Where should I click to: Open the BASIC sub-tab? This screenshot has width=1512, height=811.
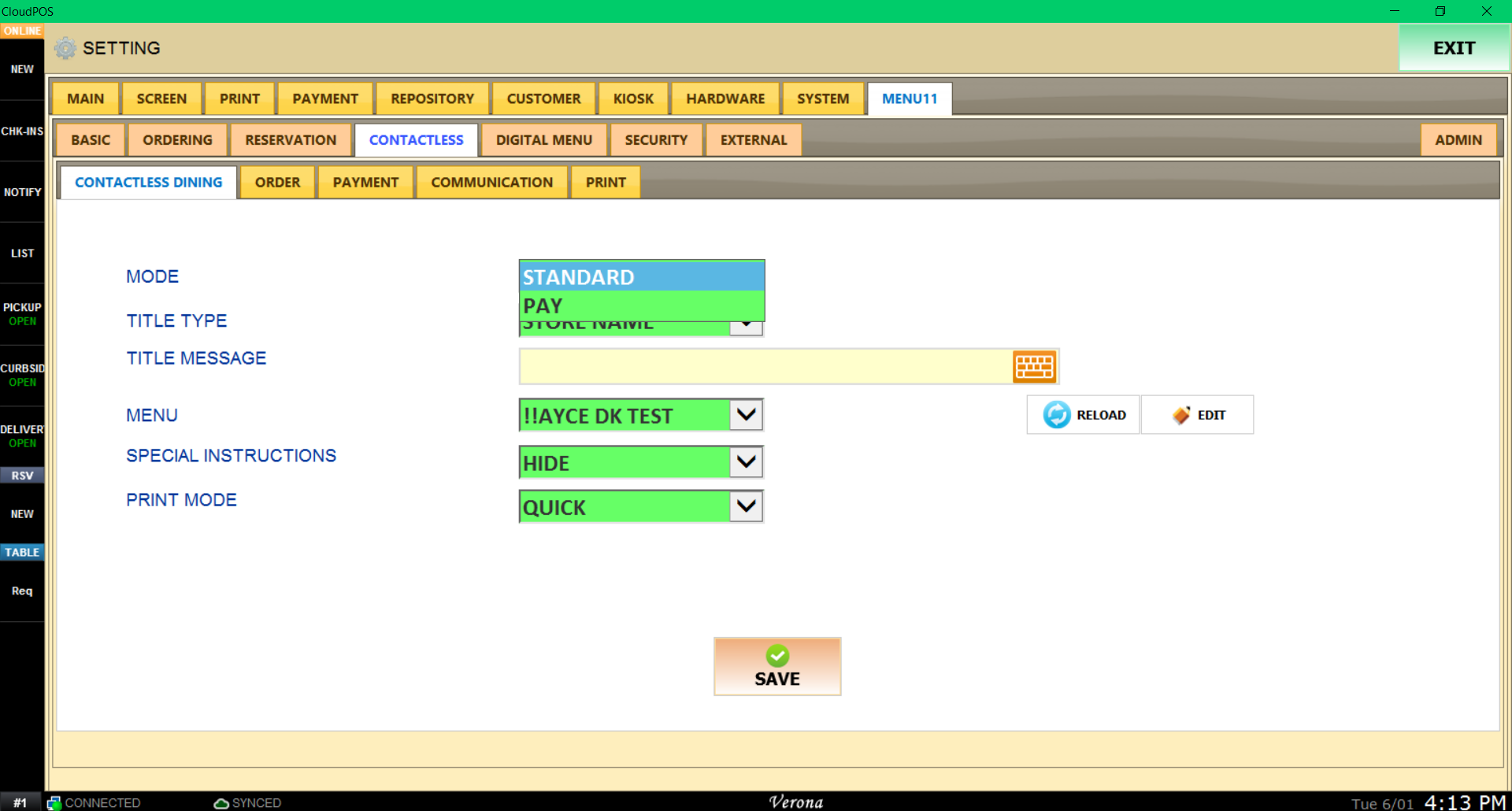pyautogui.click(x=91, y=140)
